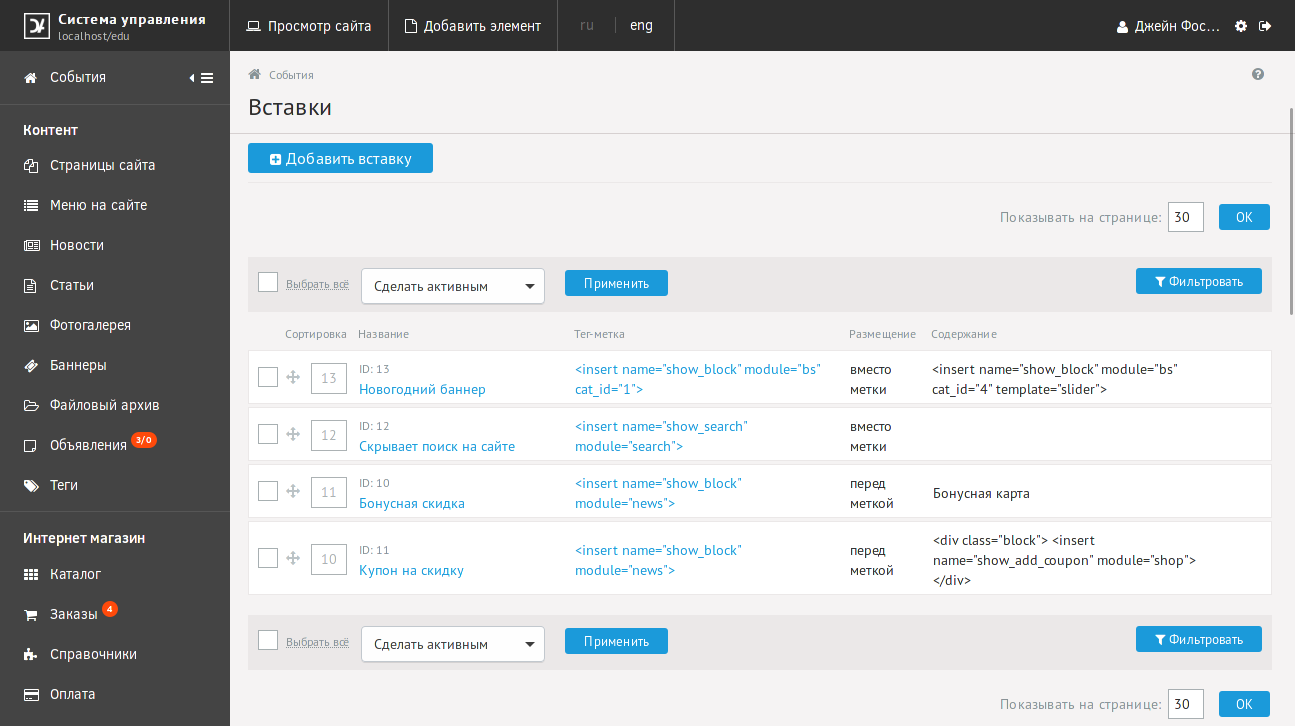Click the Страницы сайта sidebar icon
1295x726 pixels.
pyautogui.click(x=31, y=165)
